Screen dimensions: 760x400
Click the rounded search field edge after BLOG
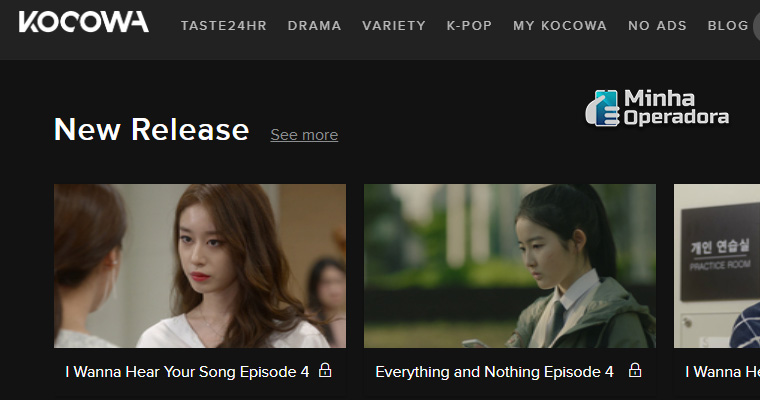(757, 26)
